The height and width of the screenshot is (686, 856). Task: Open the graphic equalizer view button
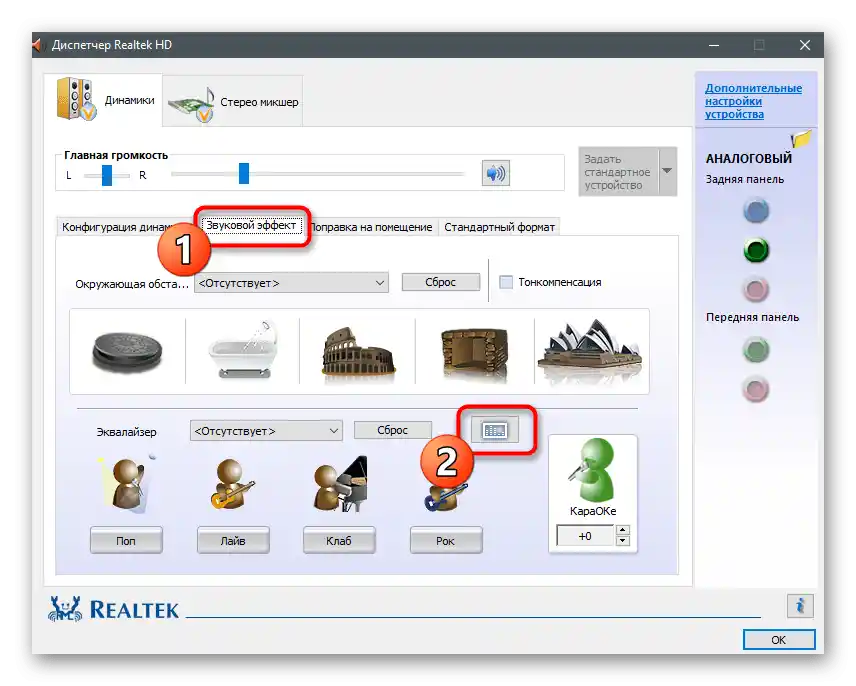495,430
